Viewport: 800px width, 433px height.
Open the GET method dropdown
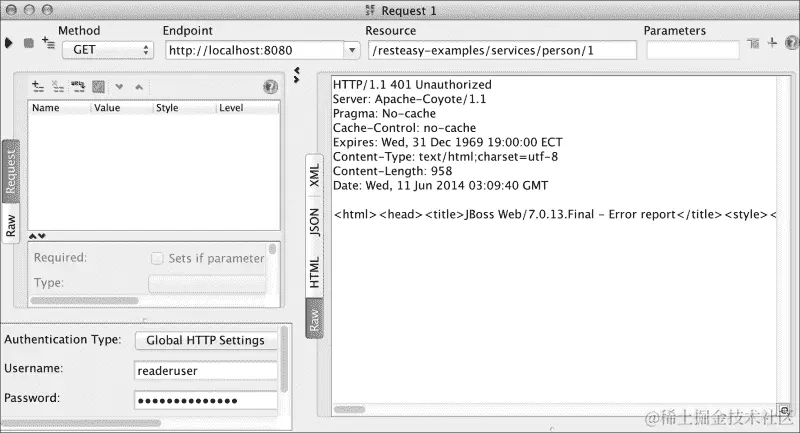click(x=108, y=50)
